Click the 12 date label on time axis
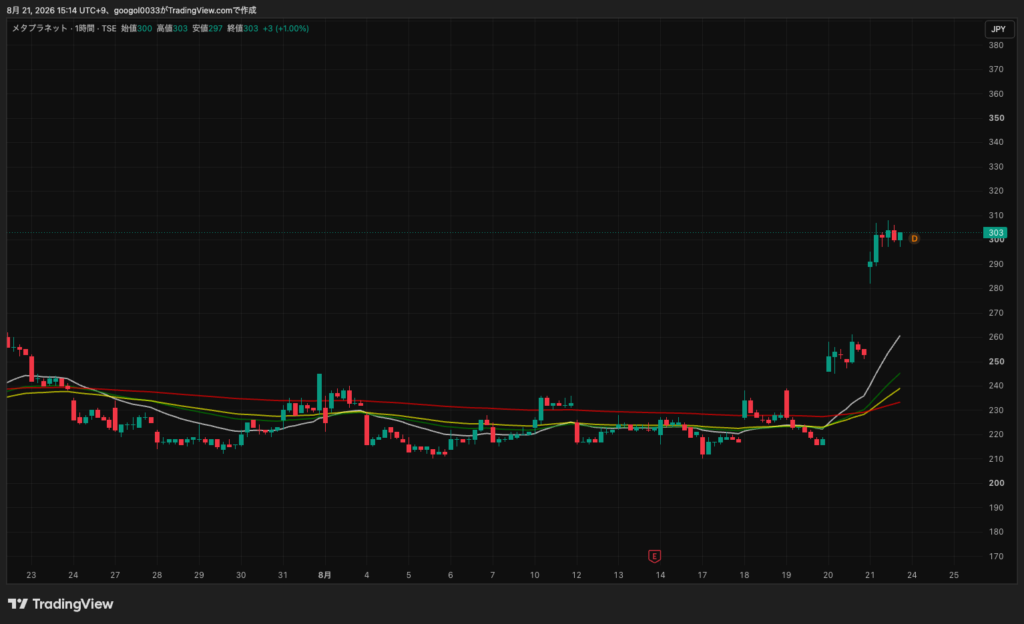Screen dimensions: 1024x624 [577, 575]
